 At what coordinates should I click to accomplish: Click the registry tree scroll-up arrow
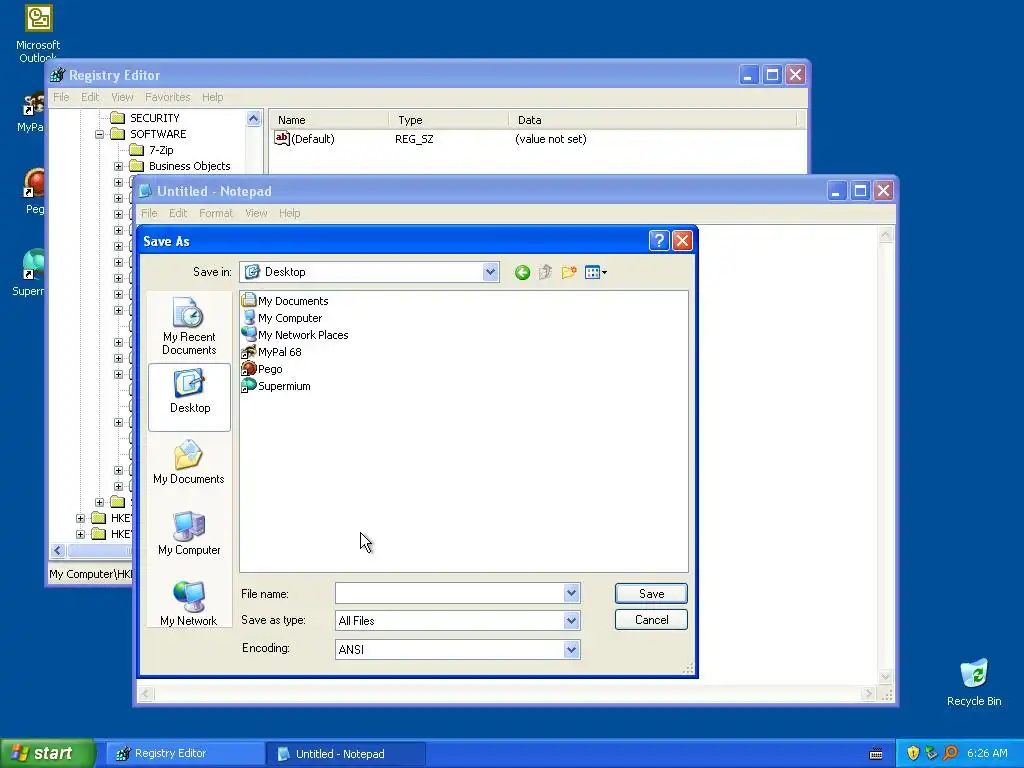click(x=253, y=118)
